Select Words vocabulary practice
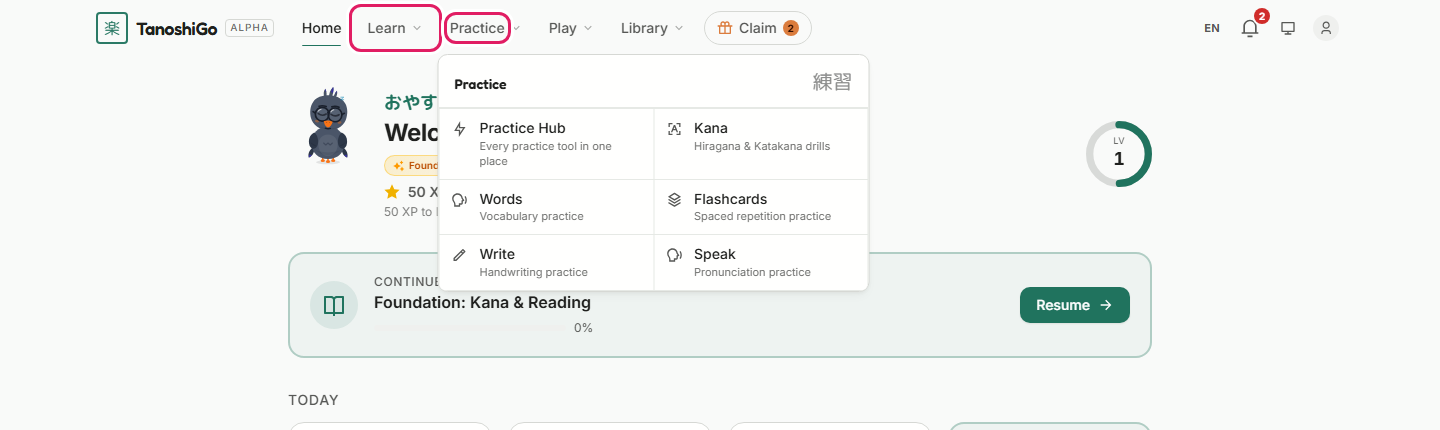This screenshot has width=1440, height=430. [x=546, y=207]
